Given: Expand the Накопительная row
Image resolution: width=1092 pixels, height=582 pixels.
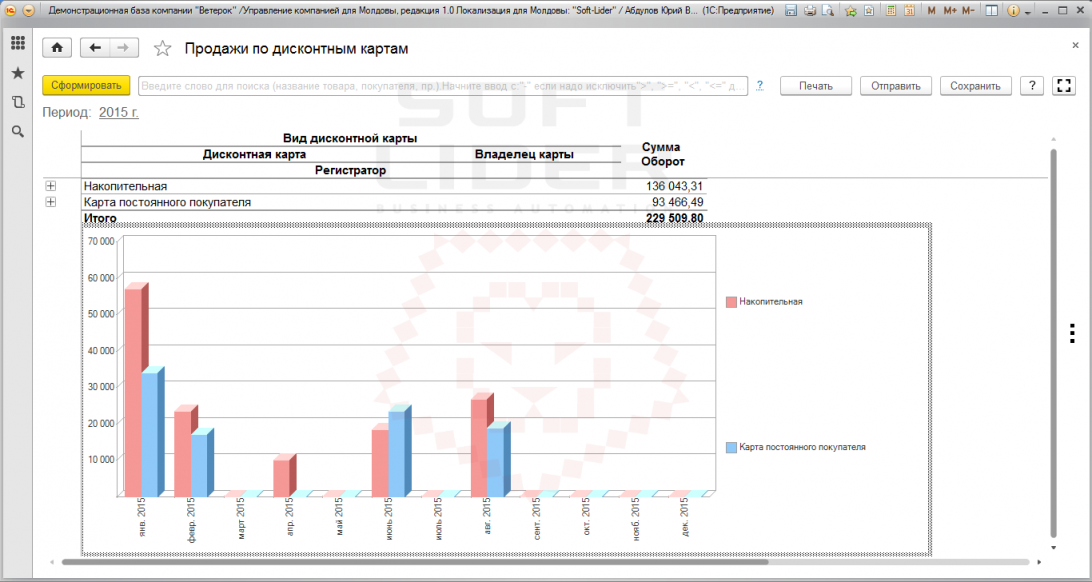Looking at the screenshot, I should coord(50,186).
